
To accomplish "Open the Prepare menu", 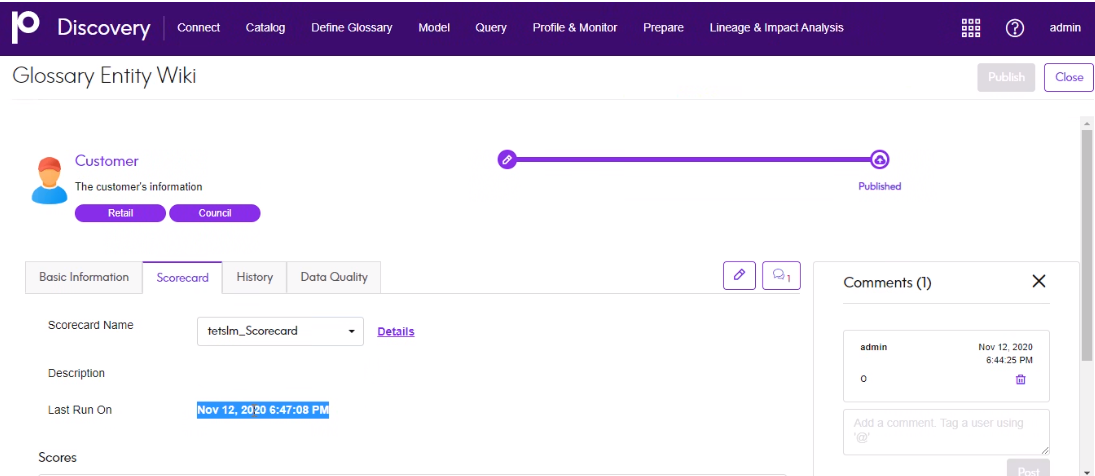I will coord(663,28).
